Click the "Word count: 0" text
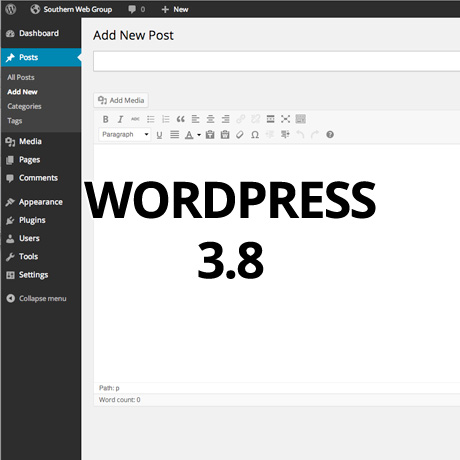460x460 pixels. [119, 400]
